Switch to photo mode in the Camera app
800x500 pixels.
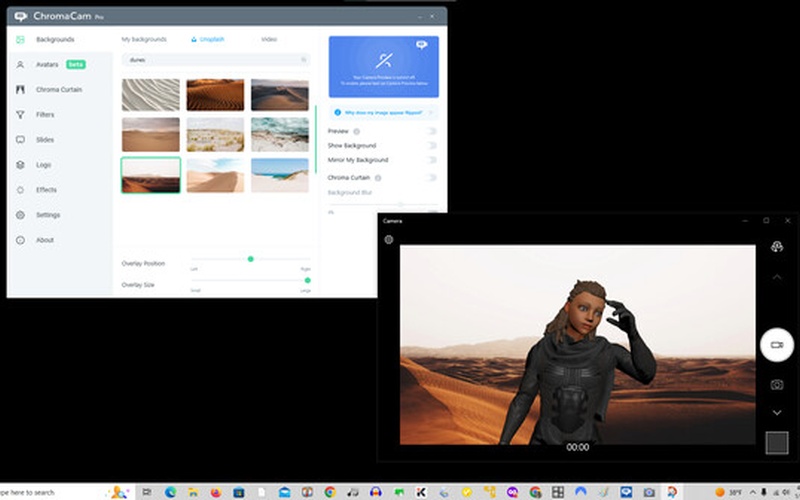(777, 384)
